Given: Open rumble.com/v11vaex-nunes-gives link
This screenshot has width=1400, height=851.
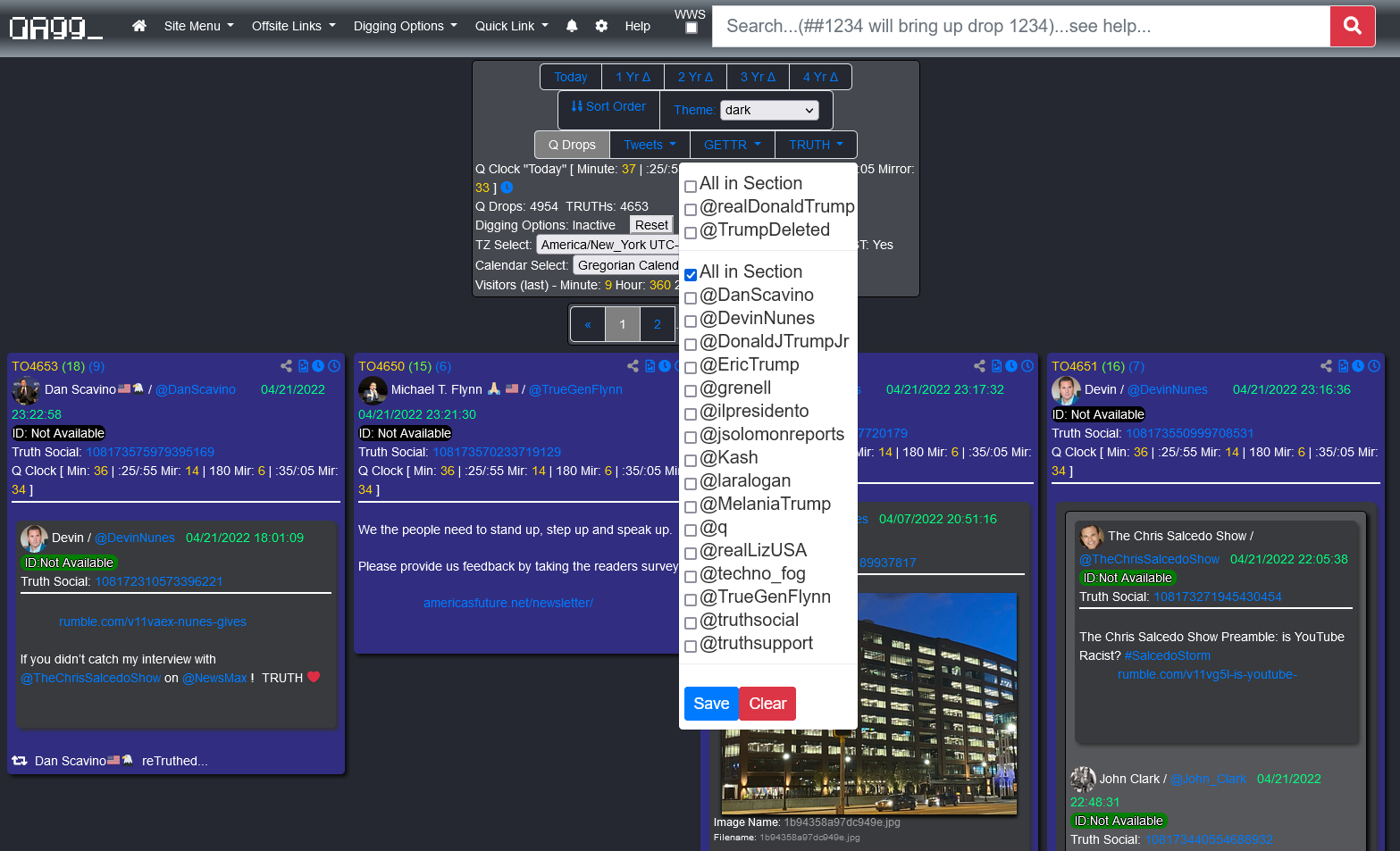Looking at the screenshot, I should coord(153,622).
